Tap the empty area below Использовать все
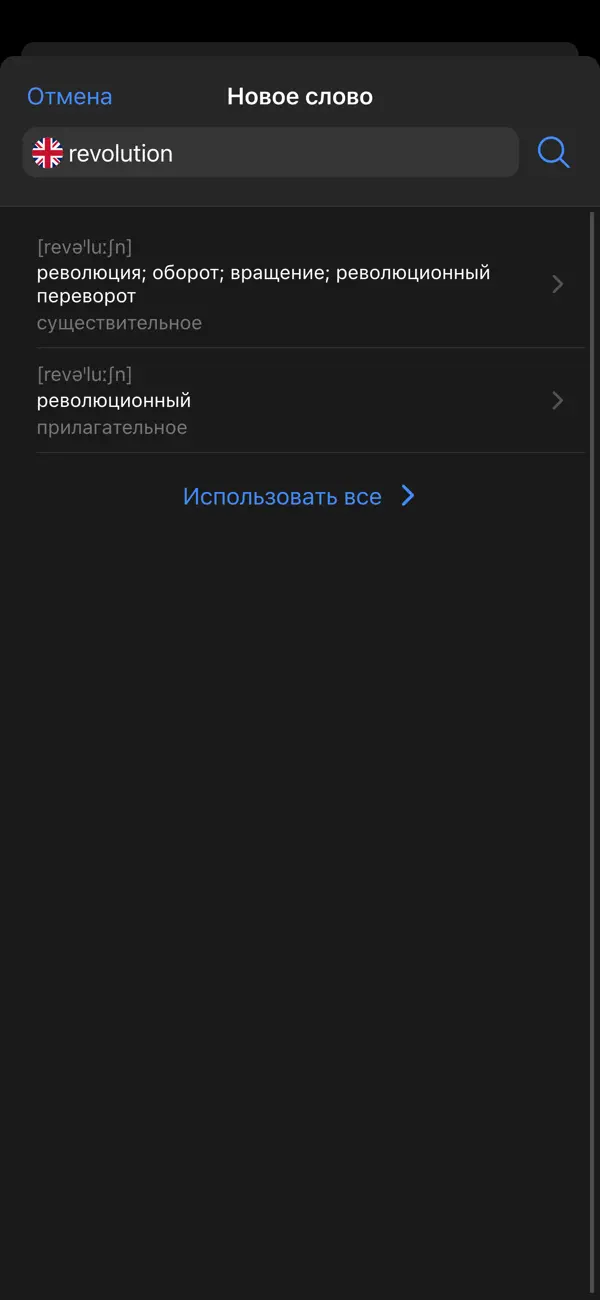This screenshot has width=600, height=1300. point(300,850)
